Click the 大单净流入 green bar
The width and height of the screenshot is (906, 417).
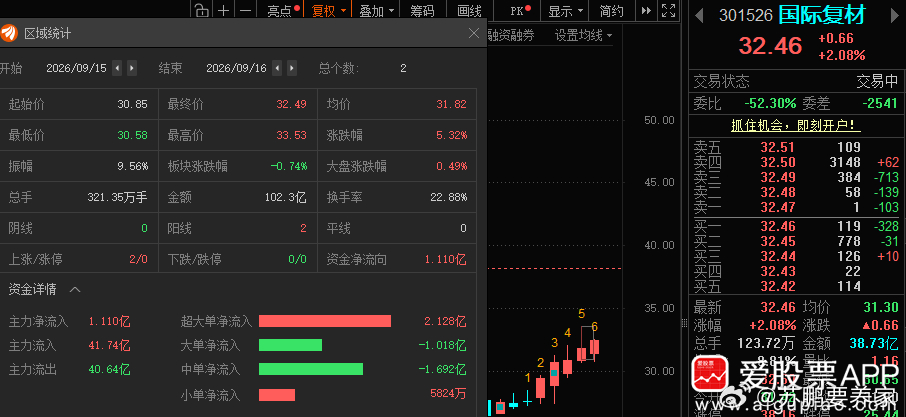(290, 345)
